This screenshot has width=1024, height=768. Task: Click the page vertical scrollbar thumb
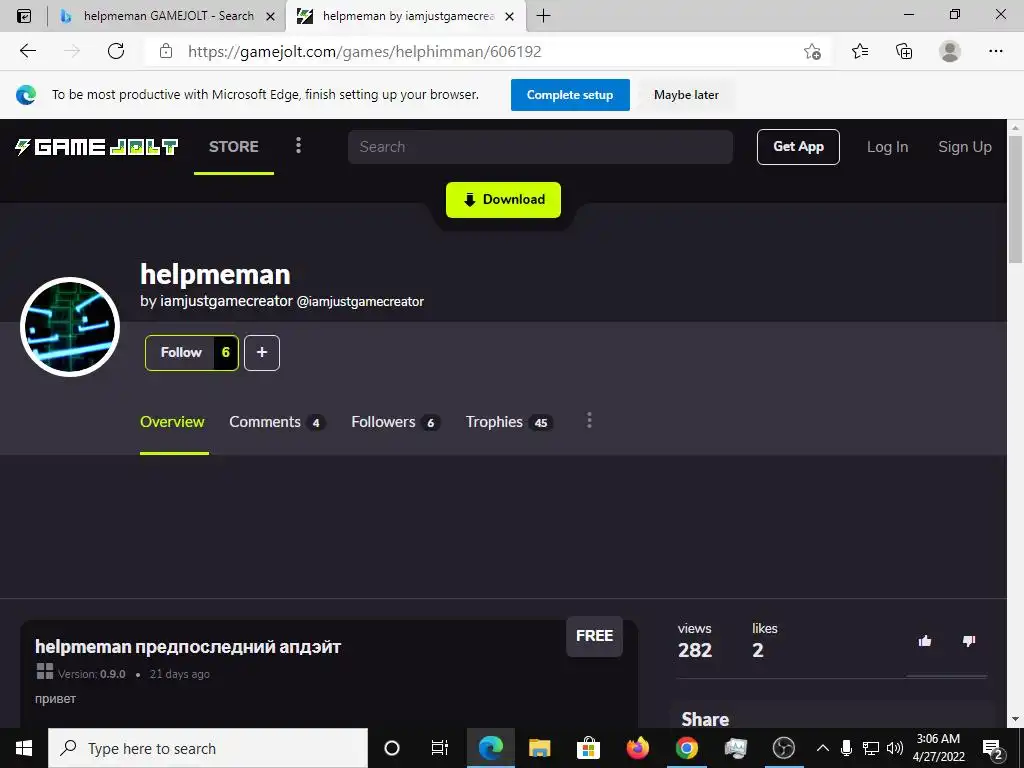1015,199
